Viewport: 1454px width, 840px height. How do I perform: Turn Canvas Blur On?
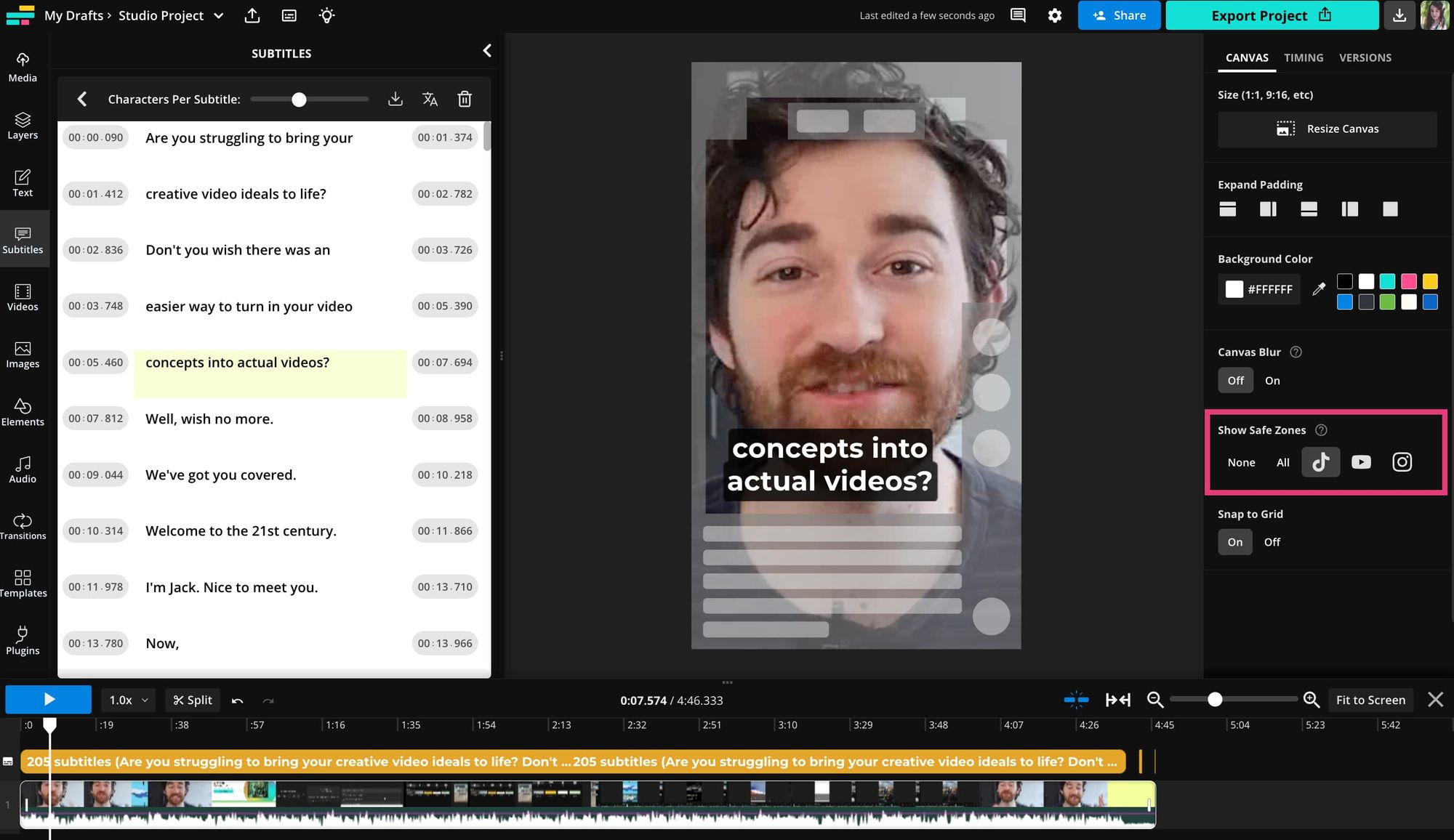(1272, 381)
